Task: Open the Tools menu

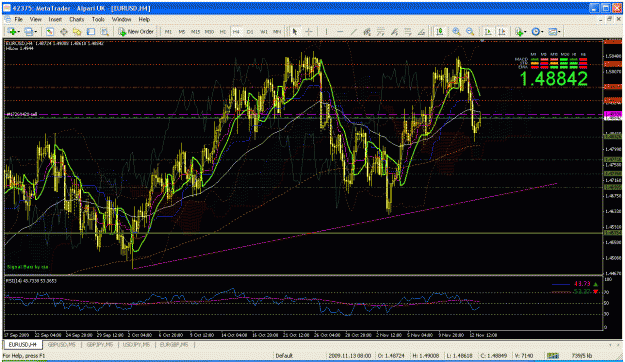Action: [x=98, y=19]
